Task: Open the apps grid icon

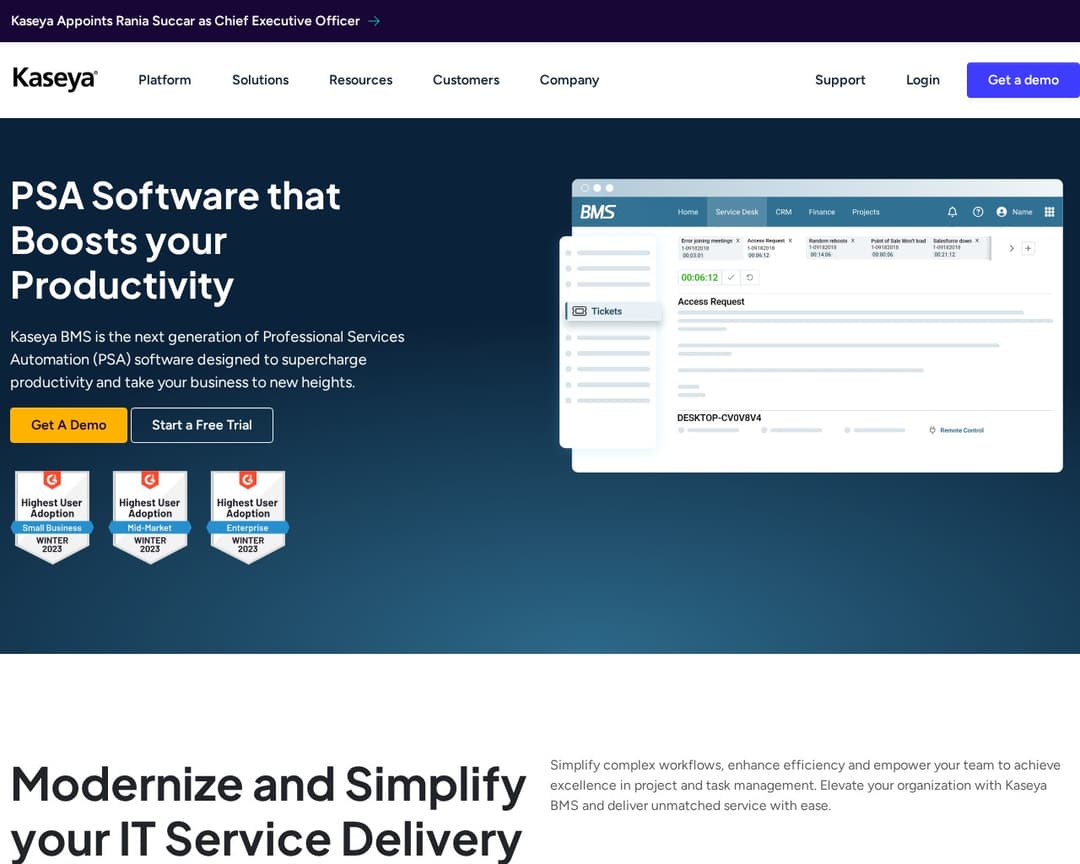Action: [1050, 212]
